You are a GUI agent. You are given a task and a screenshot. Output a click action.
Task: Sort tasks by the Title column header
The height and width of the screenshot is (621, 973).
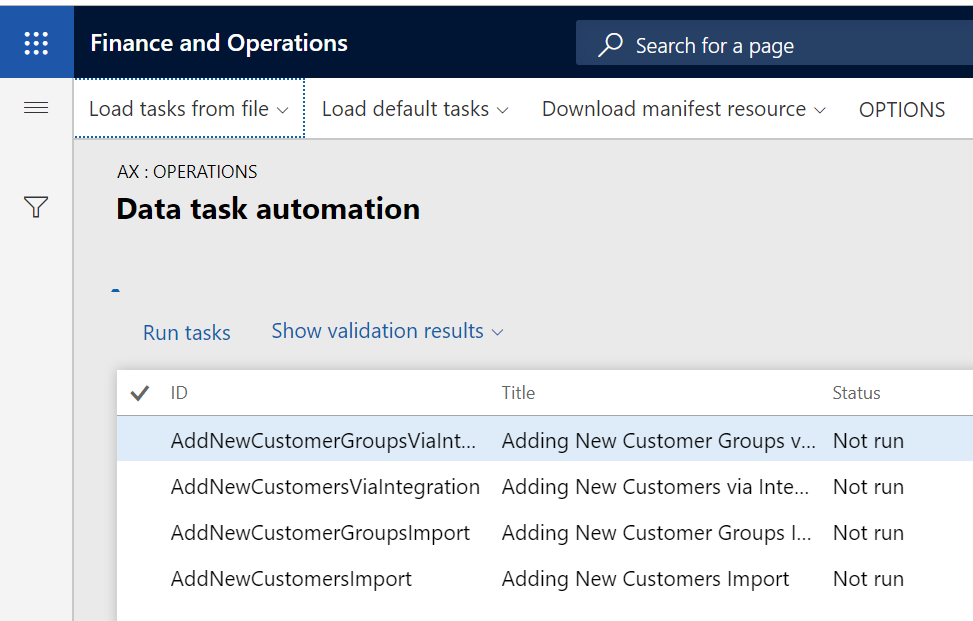518,393
